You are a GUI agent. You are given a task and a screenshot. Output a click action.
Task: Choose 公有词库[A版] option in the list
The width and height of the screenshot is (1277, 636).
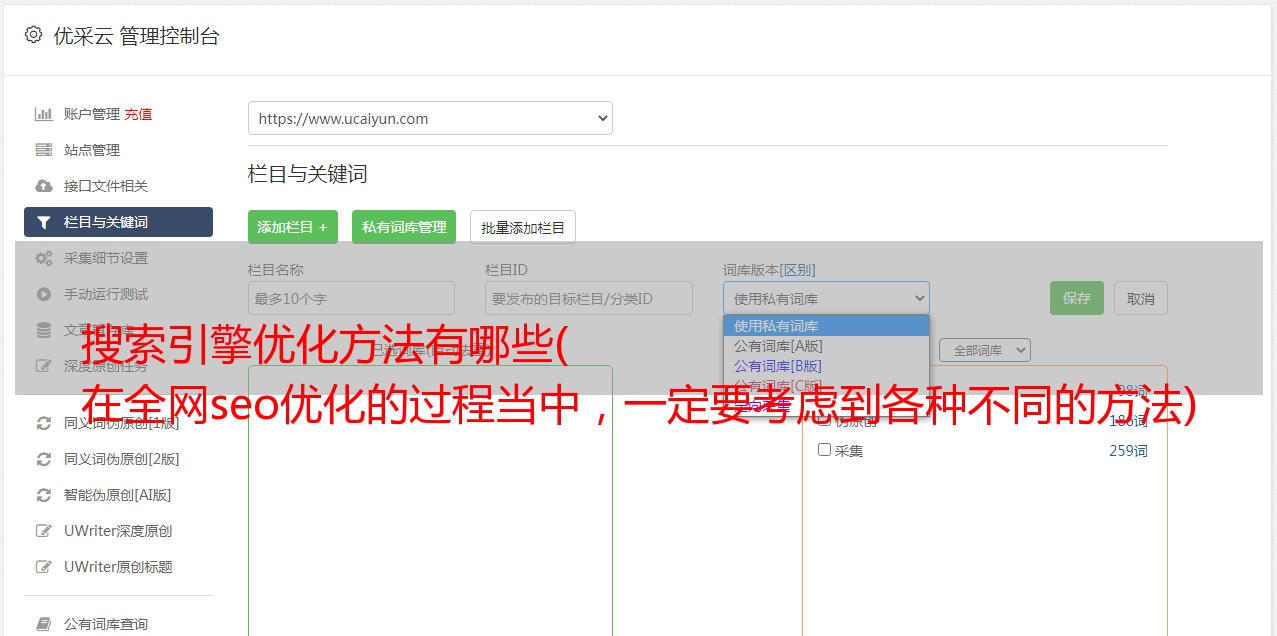click(x=826, y=346)
